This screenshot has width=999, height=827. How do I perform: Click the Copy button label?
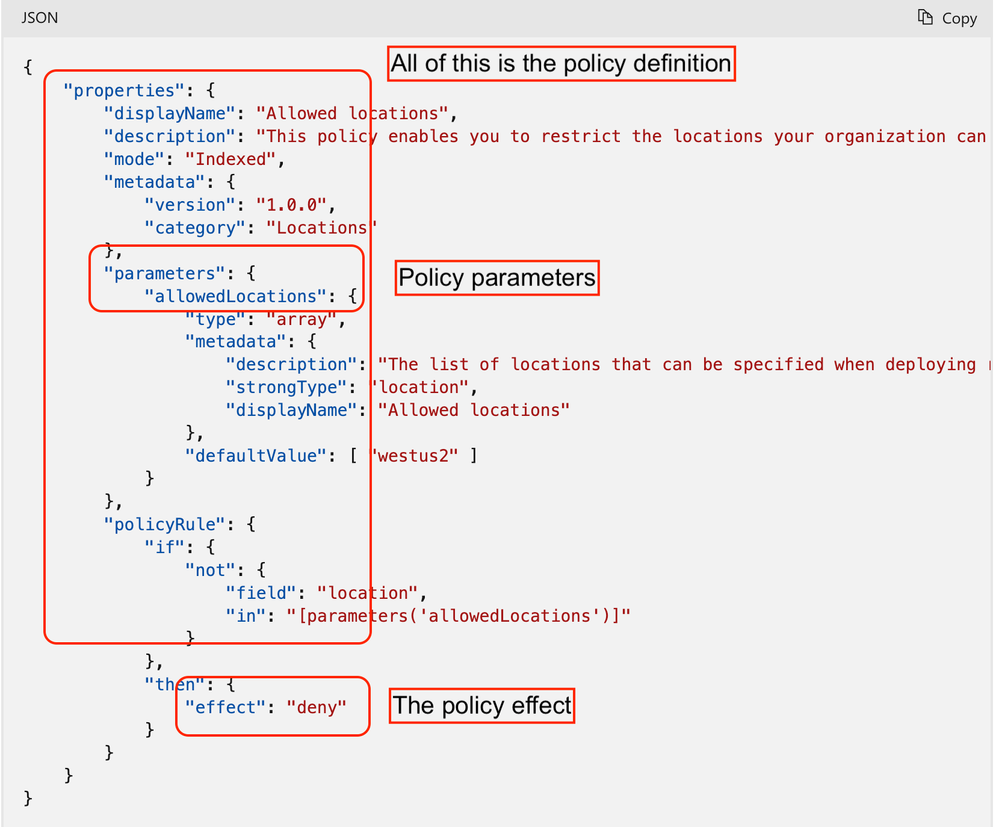[959, 18]
